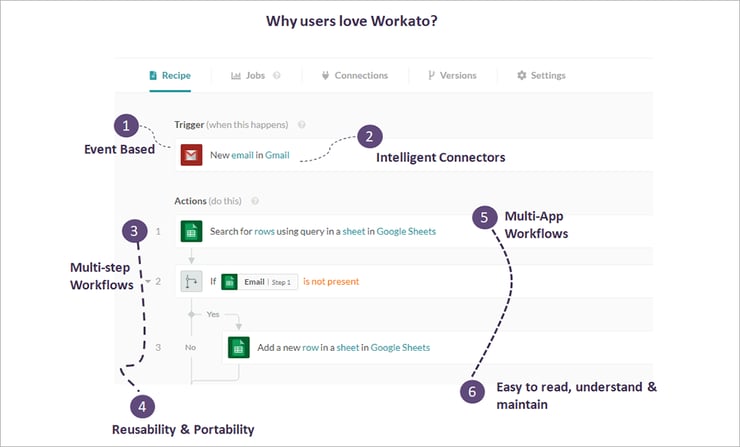Click the If condition branch icon in step 2
Viewport: 740px width, 447px height.
[191, 281]
